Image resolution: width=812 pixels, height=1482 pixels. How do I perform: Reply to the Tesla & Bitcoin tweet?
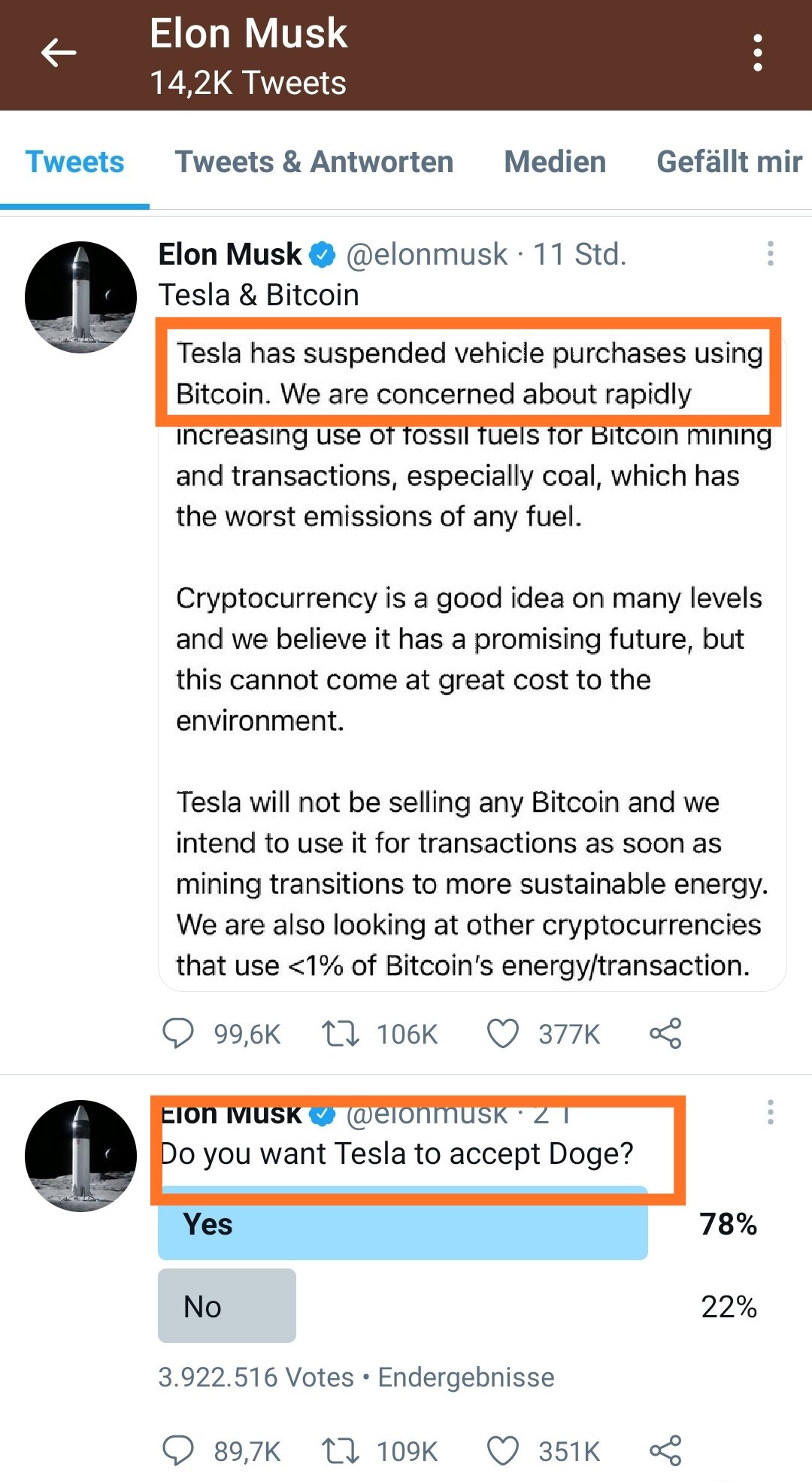coord(178,1034)
